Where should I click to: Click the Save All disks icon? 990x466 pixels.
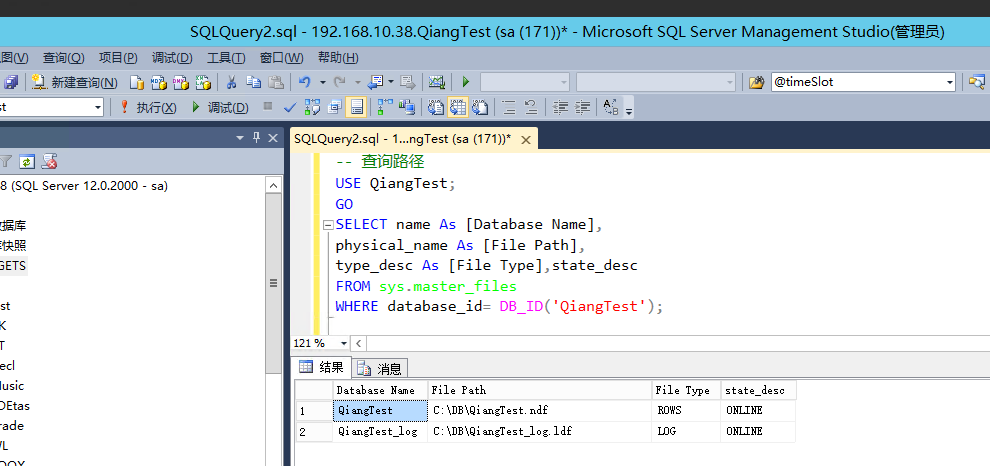10,82
